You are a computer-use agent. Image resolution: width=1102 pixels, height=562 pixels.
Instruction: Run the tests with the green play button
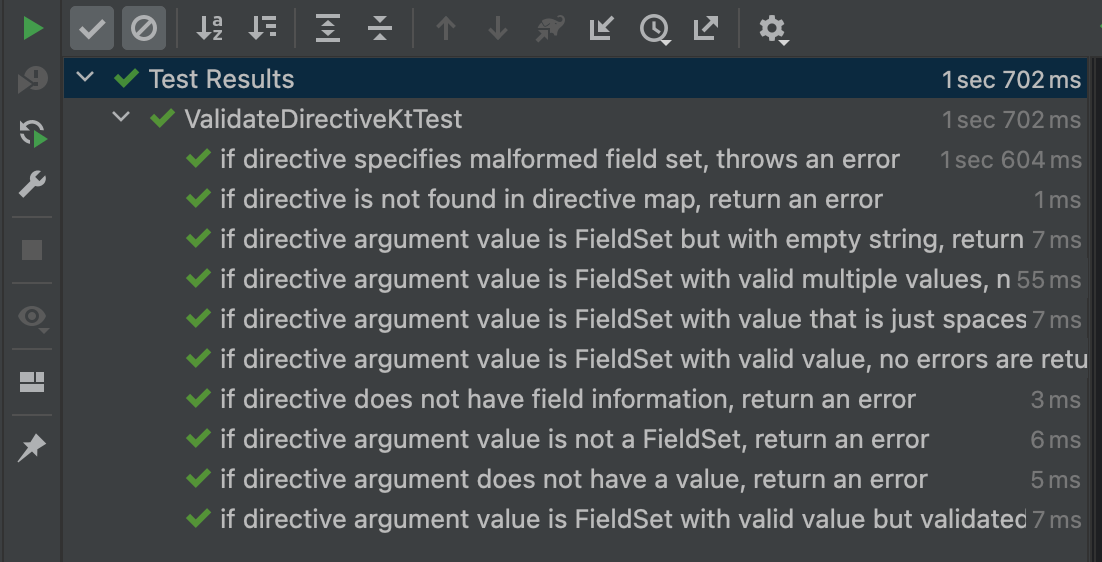click(x=32, y=28)
